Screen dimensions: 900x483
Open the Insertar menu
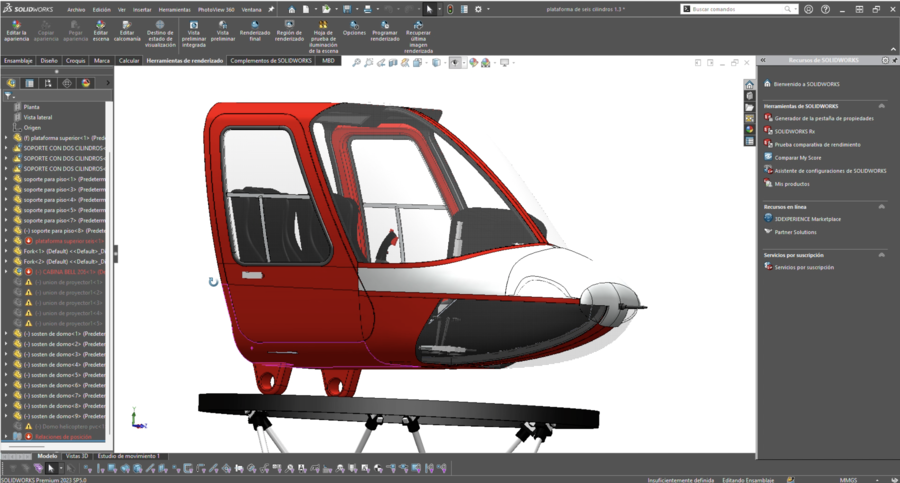point(143,9)
